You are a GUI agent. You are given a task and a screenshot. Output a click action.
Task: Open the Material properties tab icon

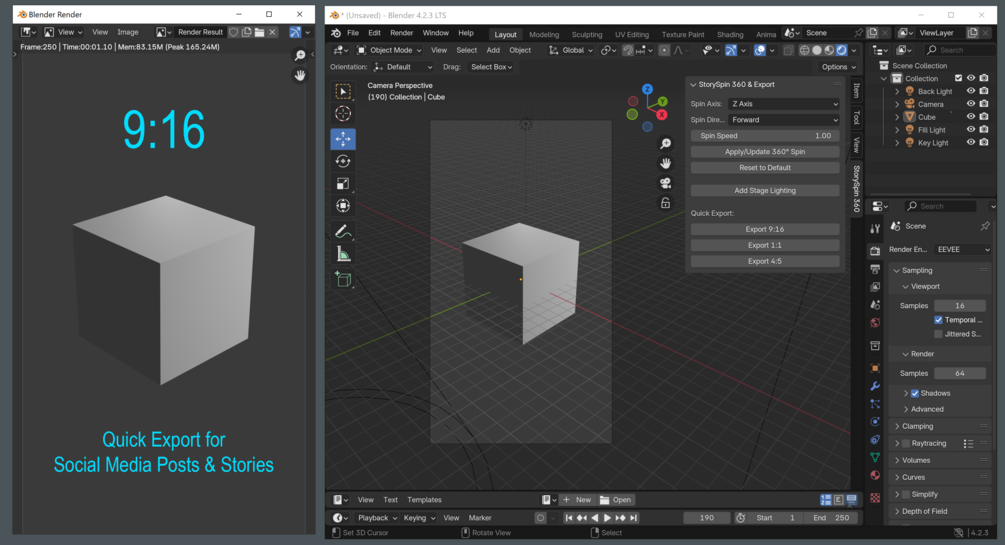coord(875,475)
